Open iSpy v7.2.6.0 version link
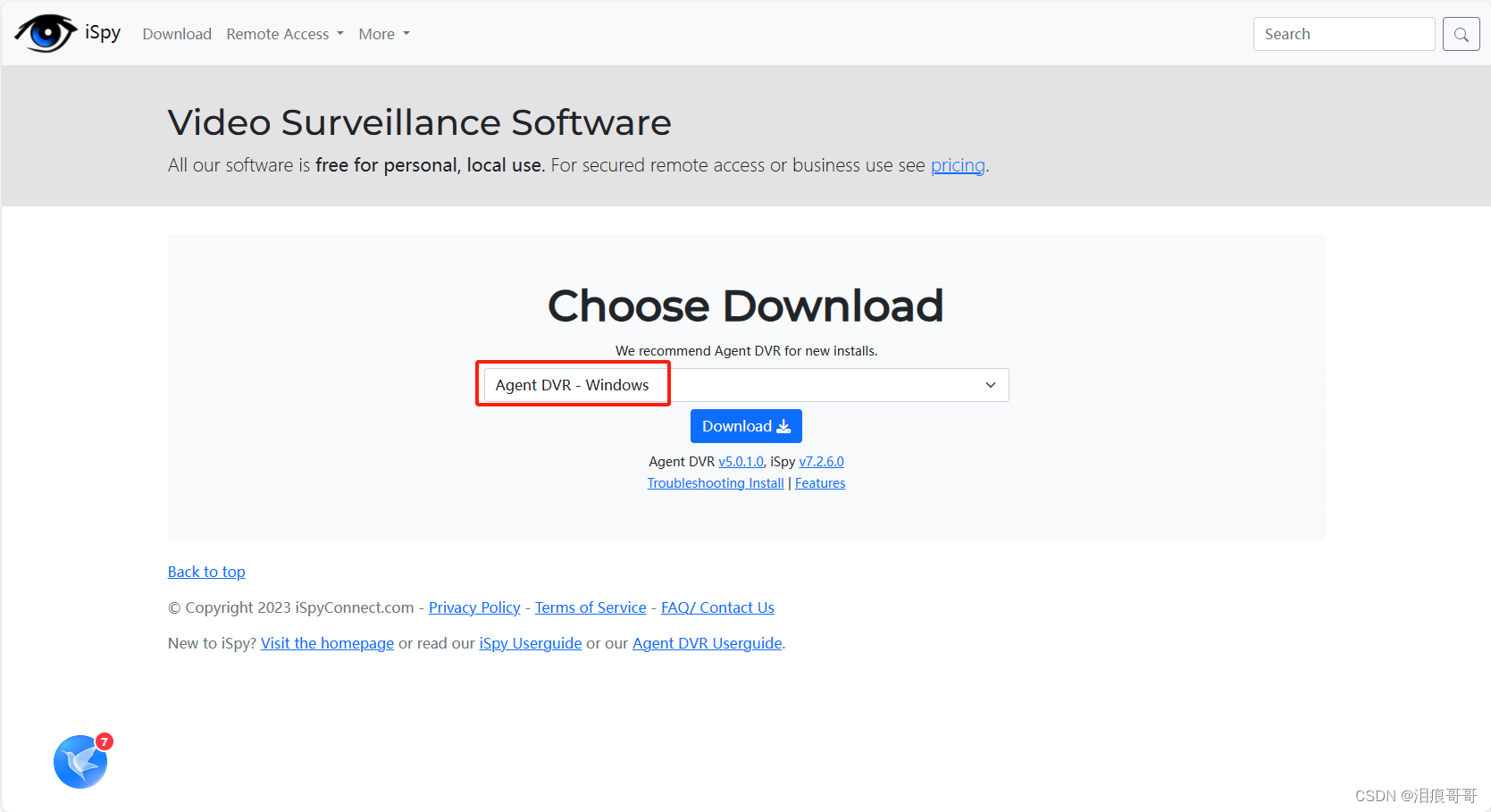The image size is (1491, 812). 821,462
